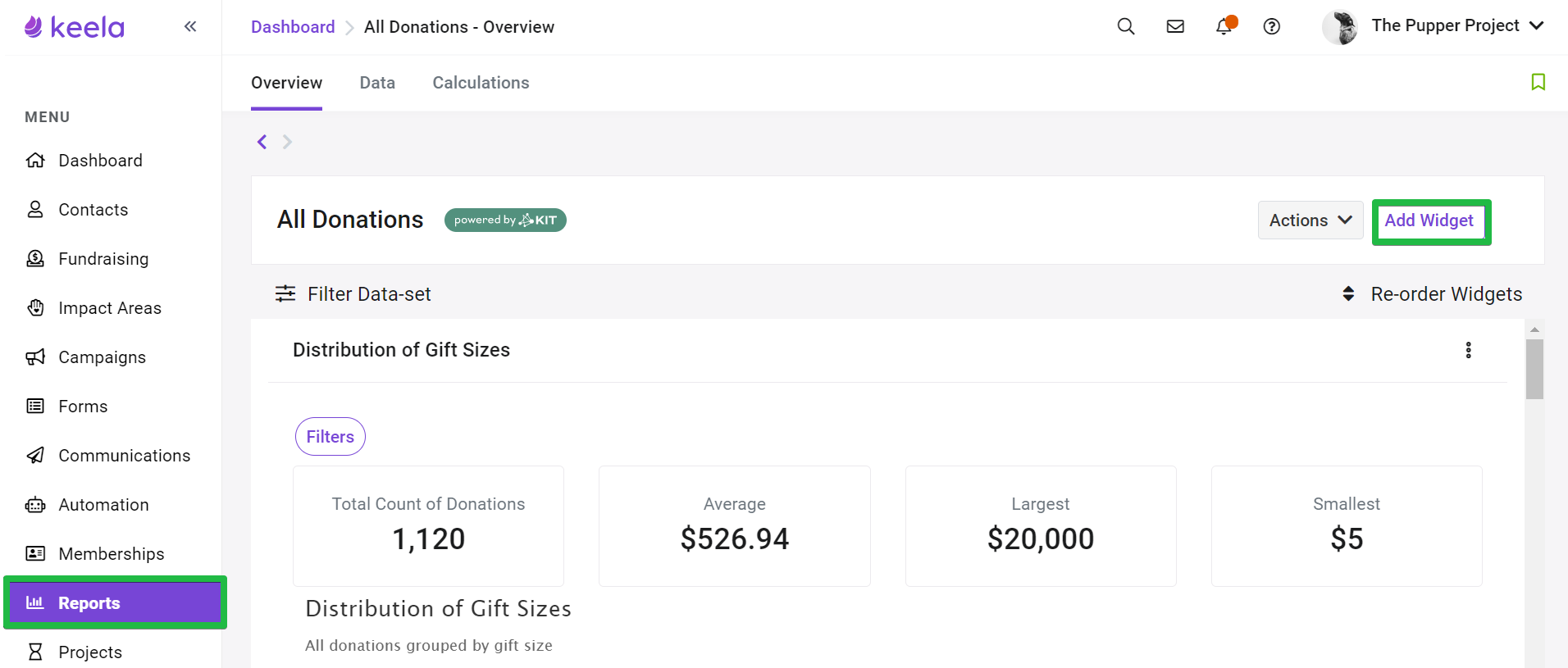Image resolution: width=1568 pixels, height=668 pixels.
Task: Click the Reports bar chart icon
Action: [x=34, y=602]
